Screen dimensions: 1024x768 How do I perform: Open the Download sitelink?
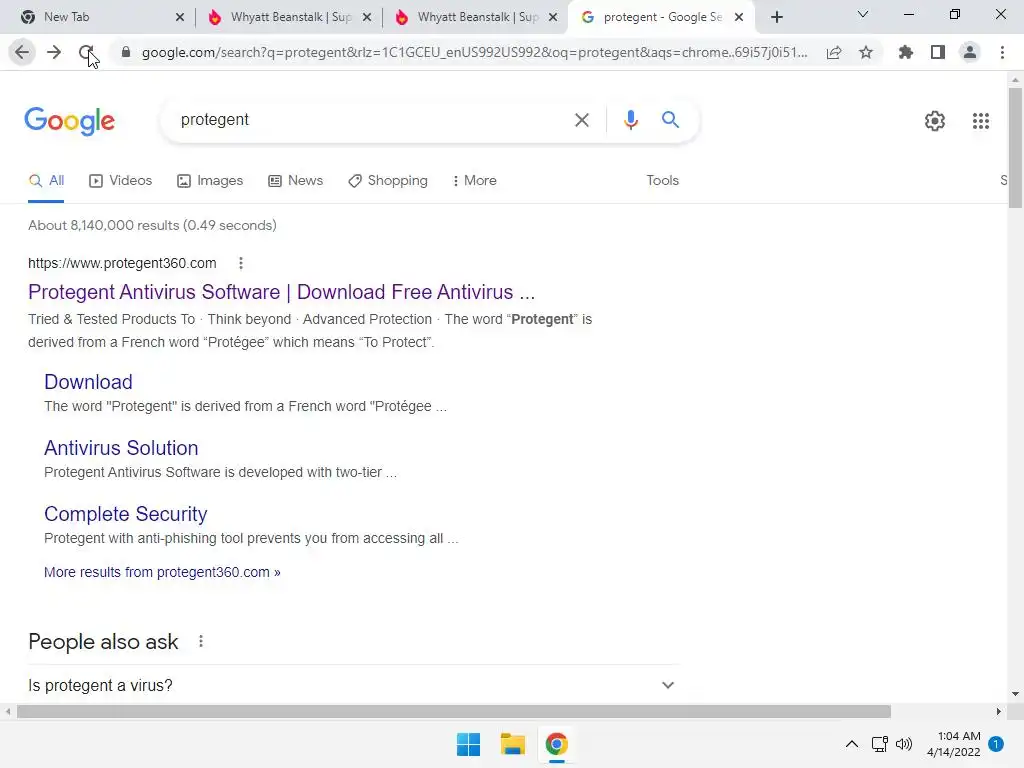coord(88,382)
